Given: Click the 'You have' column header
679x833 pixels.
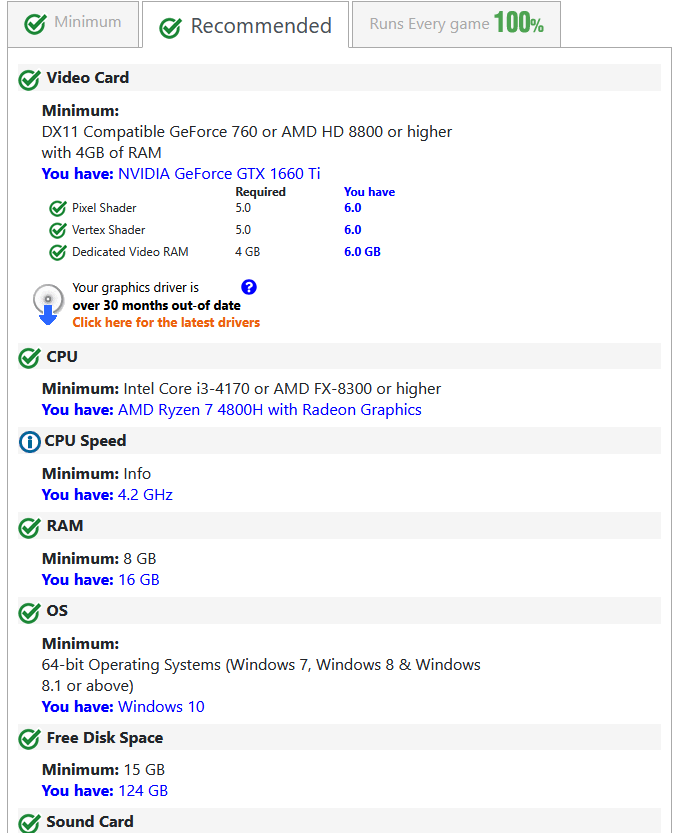Looking at the screenshot, I should click(x=369, y=192).
